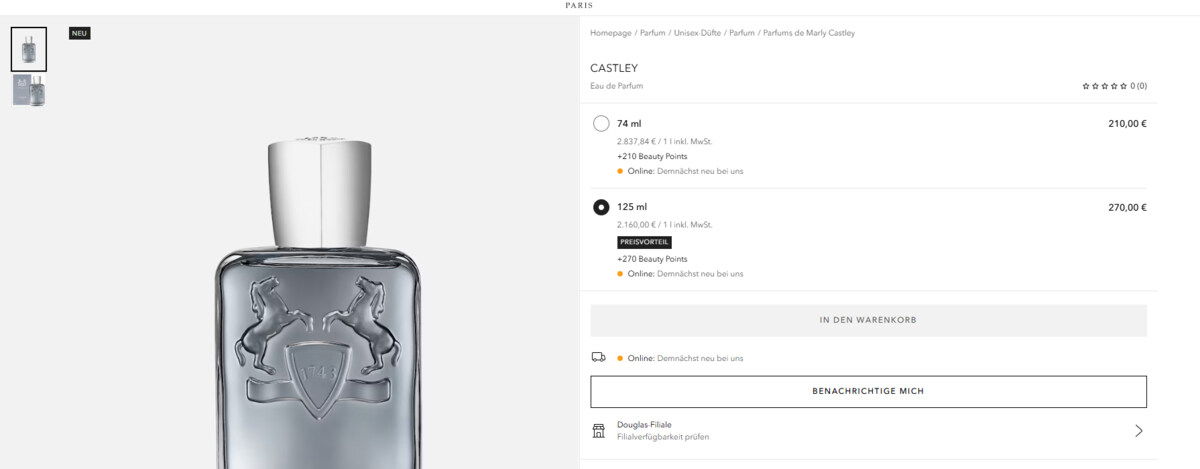Viewport: 1200px width, 469px height.
Task: Click the delivery truck icon
Action: pyautogui.click(x=598, y=357)
